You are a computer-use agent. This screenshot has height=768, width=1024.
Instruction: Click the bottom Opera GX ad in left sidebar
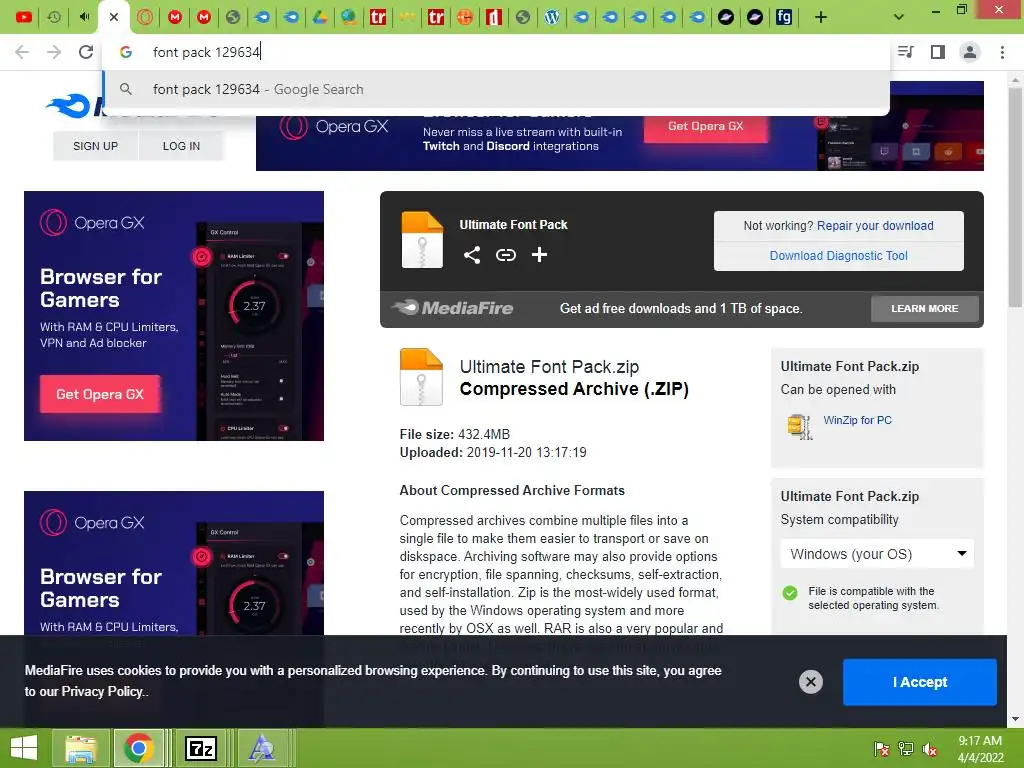[x=174, y=563]
